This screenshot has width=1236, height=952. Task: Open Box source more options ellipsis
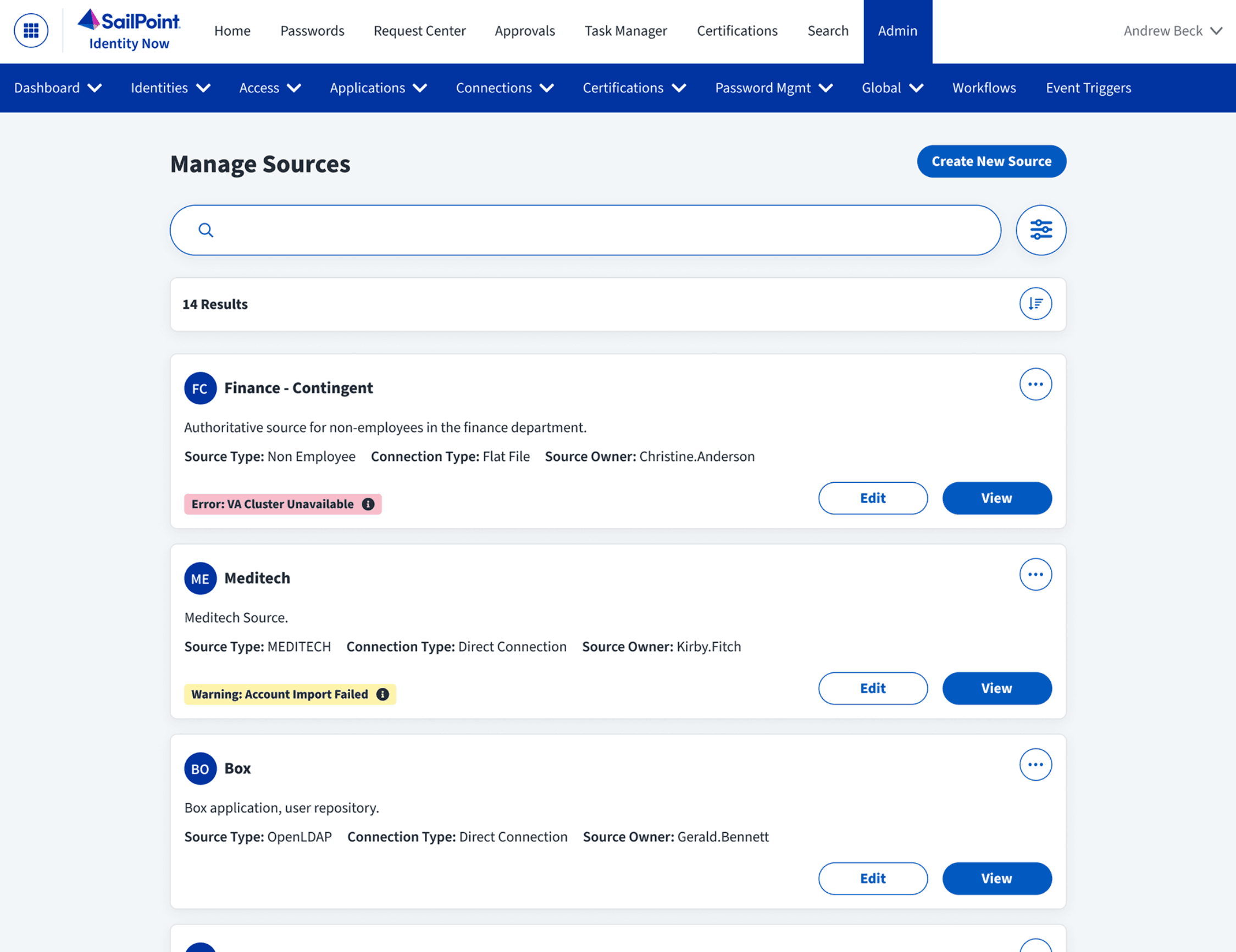(x=1035, y=765)
